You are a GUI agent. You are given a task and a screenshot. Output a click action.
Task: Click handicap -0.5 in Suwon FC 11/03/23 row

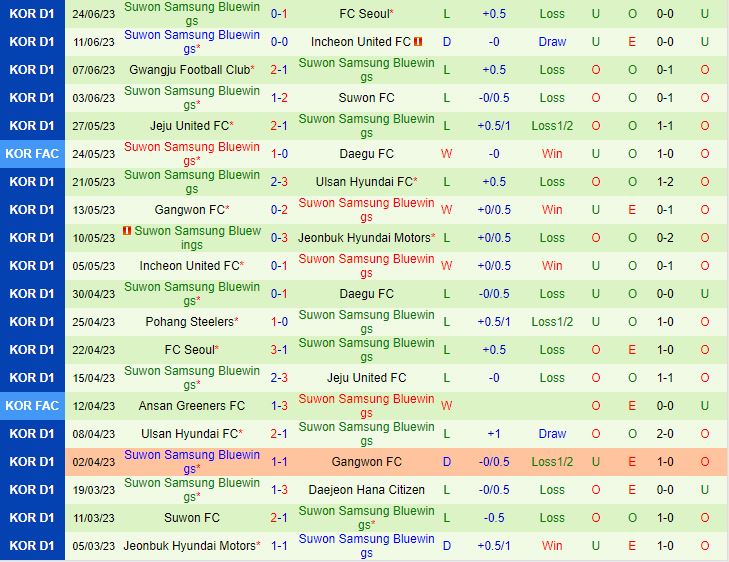click(x=494, y=517)
